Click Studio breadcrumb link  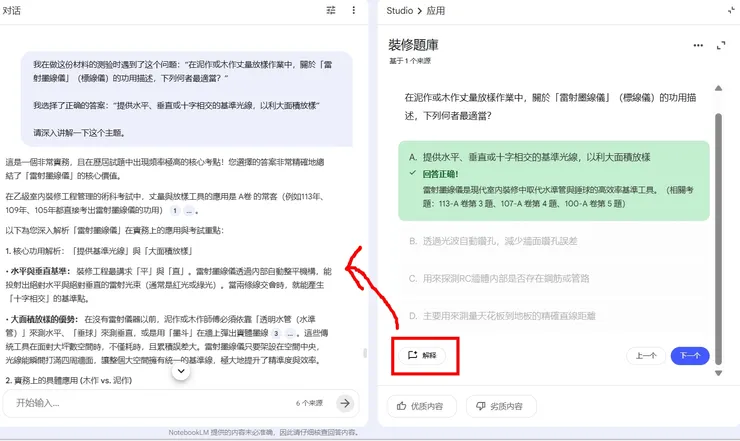tap(399, 10)
